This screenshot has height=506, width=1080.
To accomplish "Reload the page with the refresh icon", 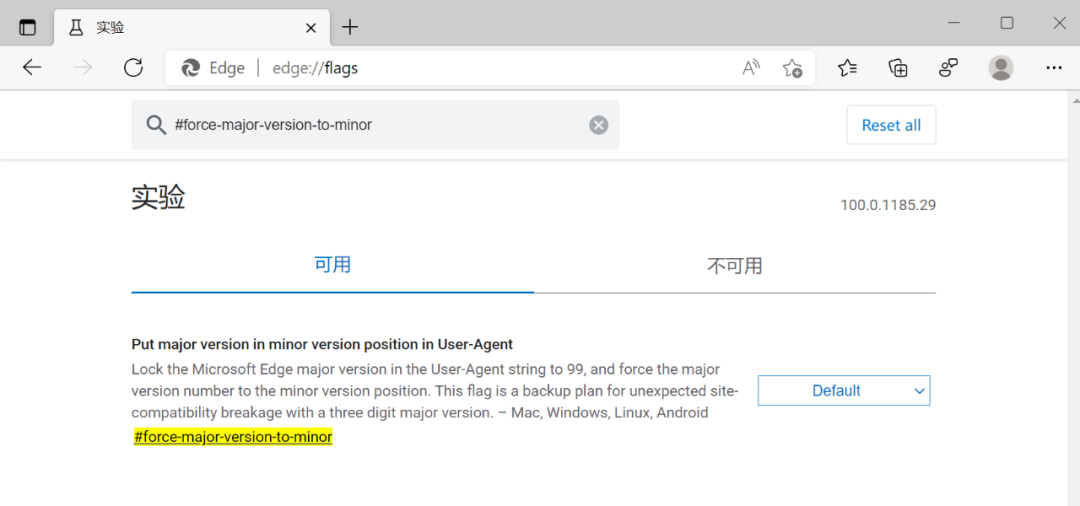I will point(133,67).
